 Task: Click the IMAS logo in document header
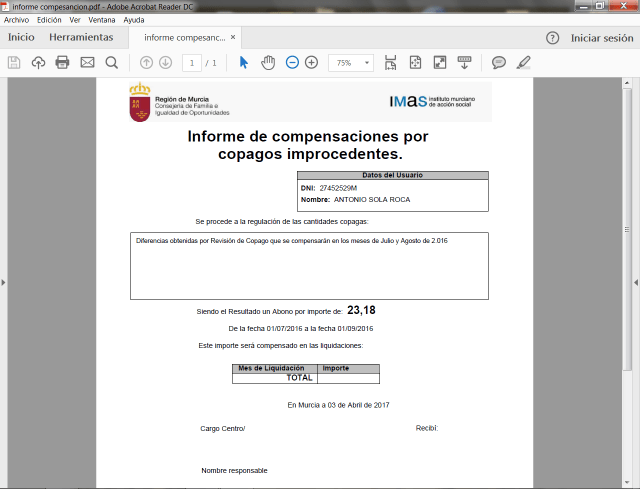[432, 101]
